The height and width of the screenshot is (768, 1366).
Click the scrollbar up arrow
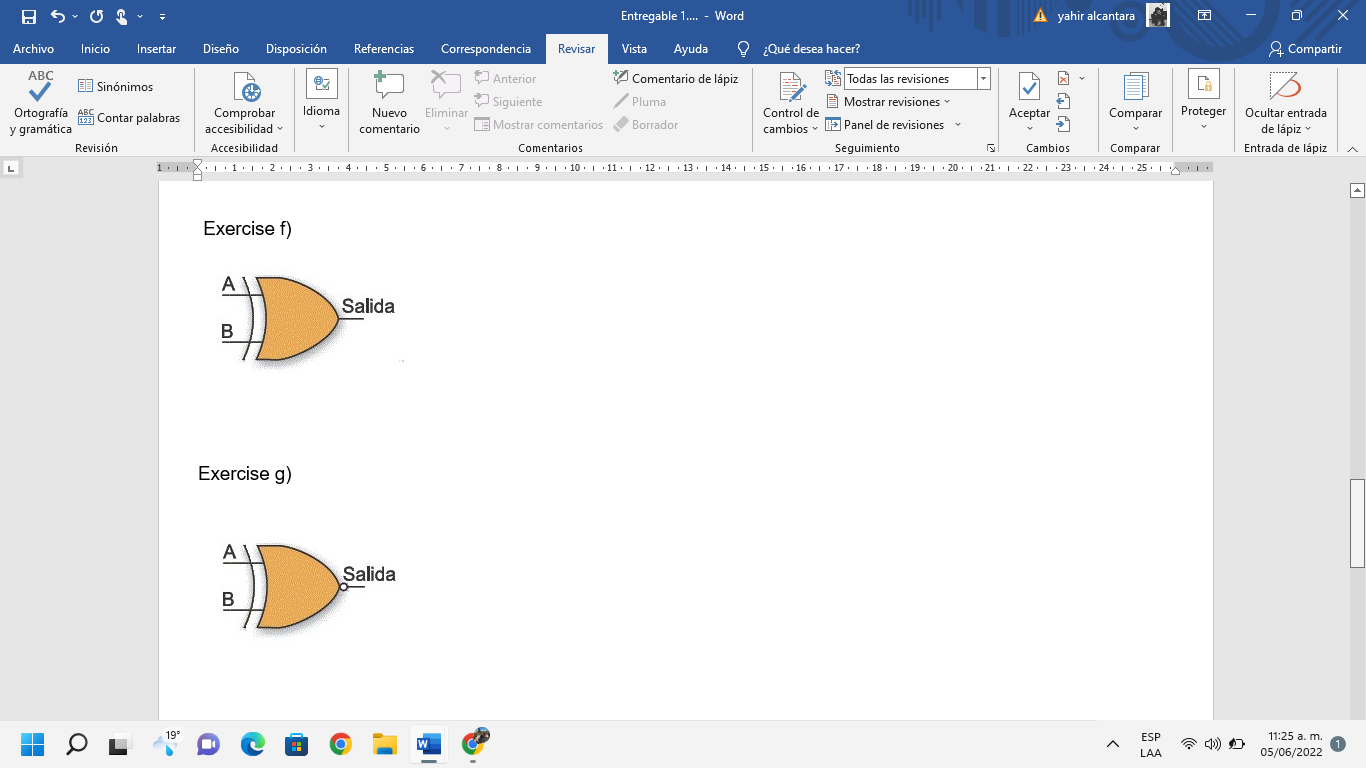[x=1357, y=190]
